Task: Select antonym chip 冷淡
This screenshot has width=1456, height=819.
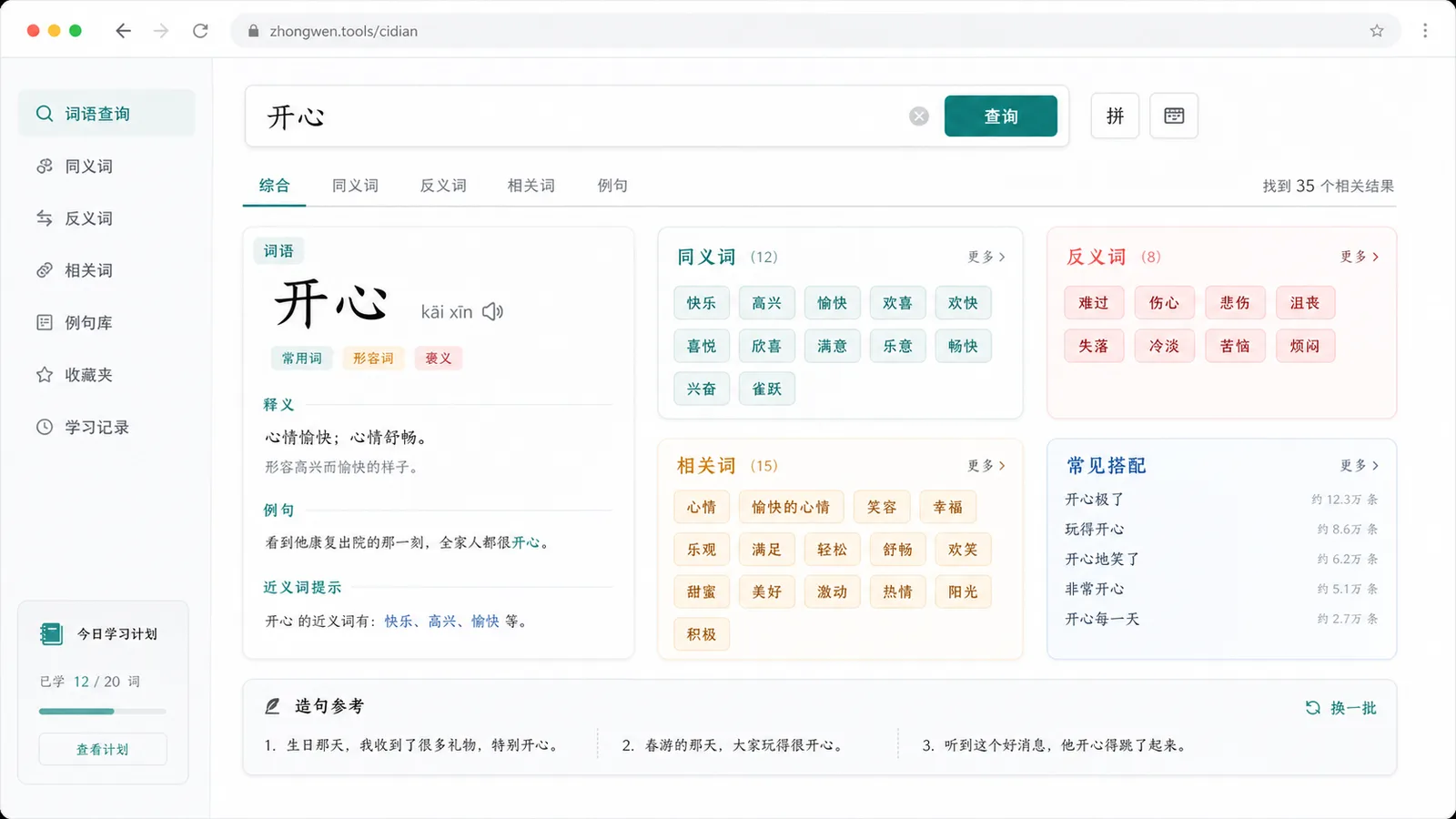Action: (1165, 346)
